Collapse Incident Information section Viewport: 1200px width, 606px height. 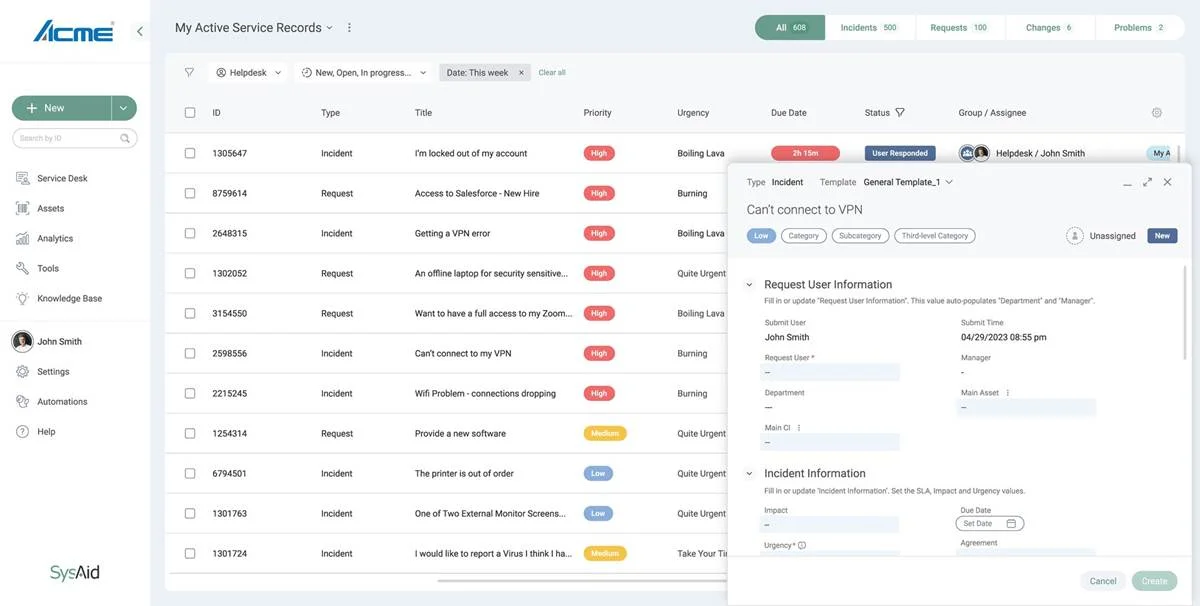[749, 474]
